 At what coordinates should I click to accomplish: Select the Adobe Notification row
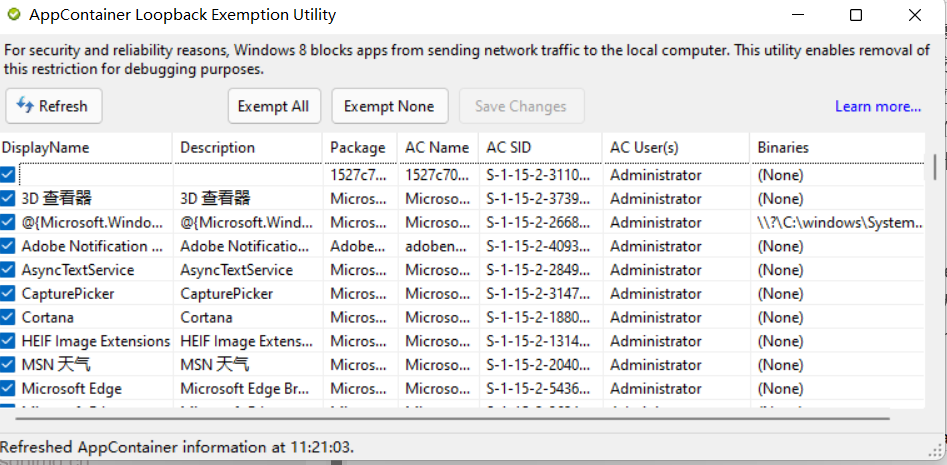coord(92,246)
